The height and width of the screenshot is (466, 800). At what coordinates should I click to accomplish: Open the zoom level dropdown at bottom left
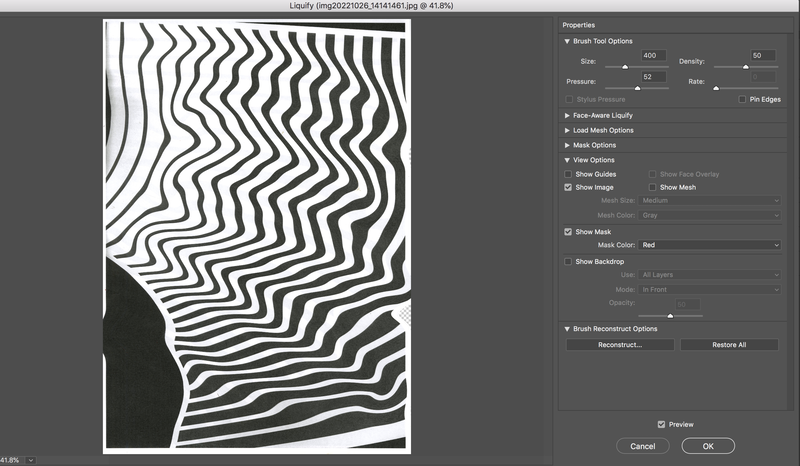pos(31,460)
